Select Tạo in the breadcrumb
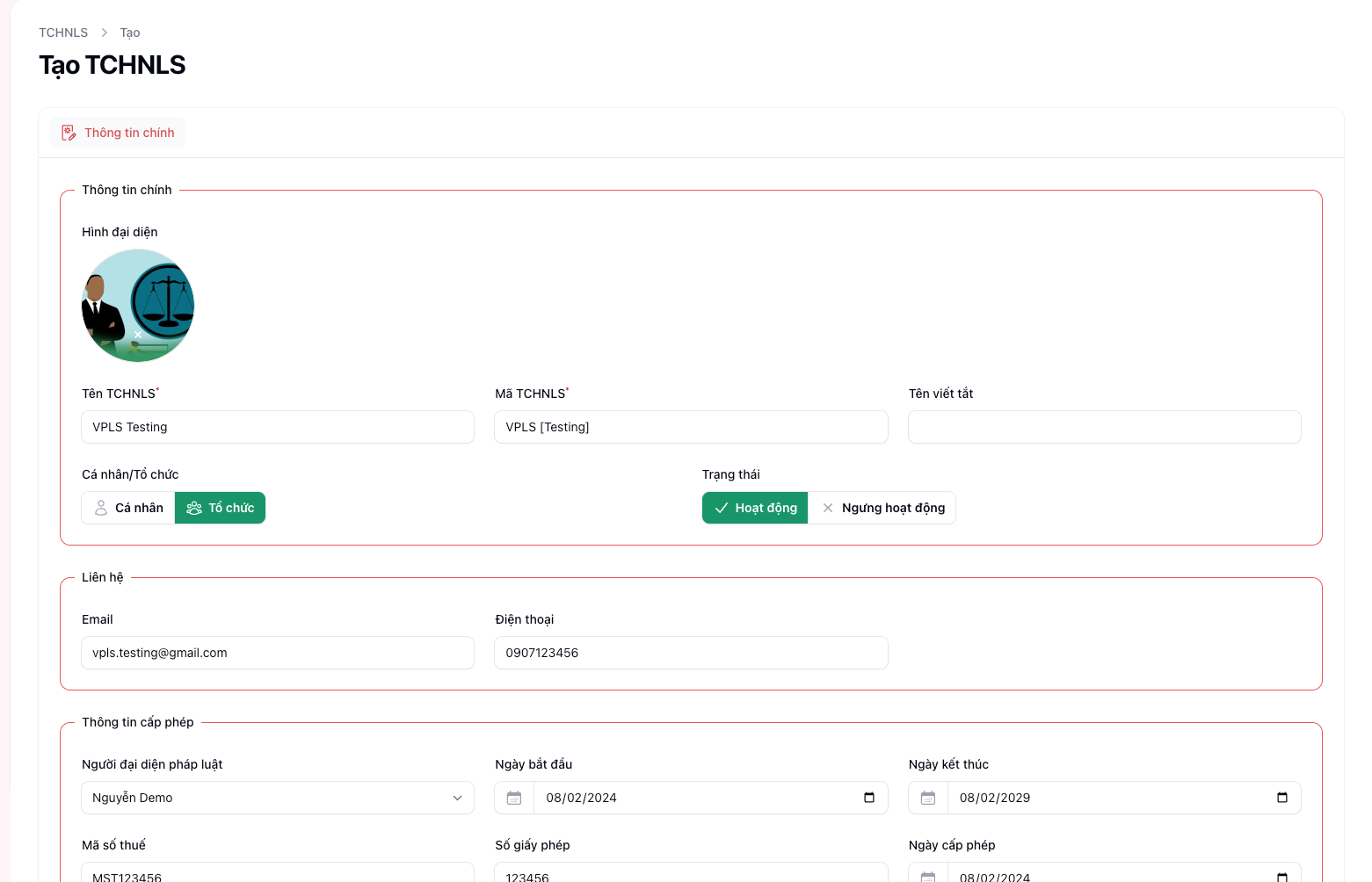The image size is (1372, 882). [x=129, y=32]
